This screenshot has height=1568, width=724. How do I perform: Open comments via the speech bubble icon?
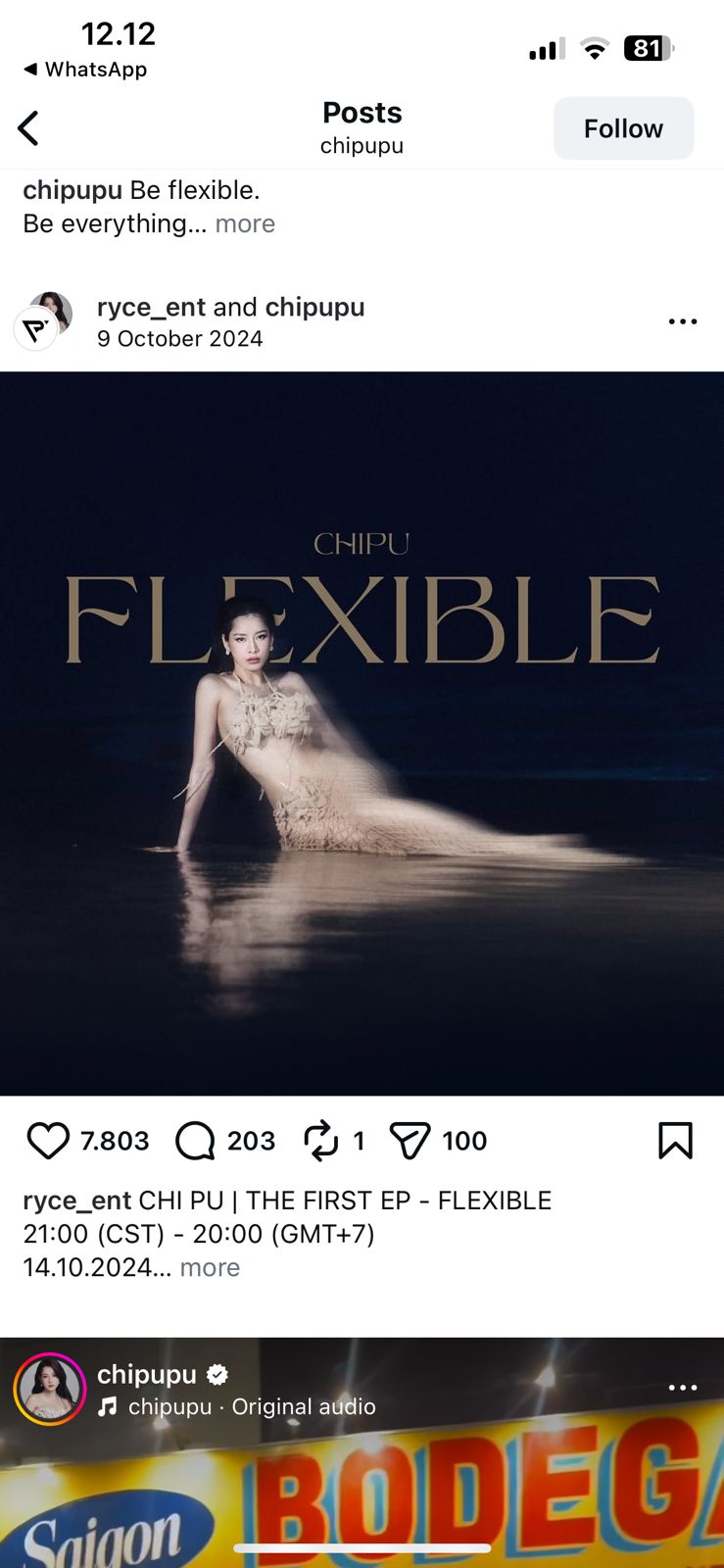click(195, 1141)
